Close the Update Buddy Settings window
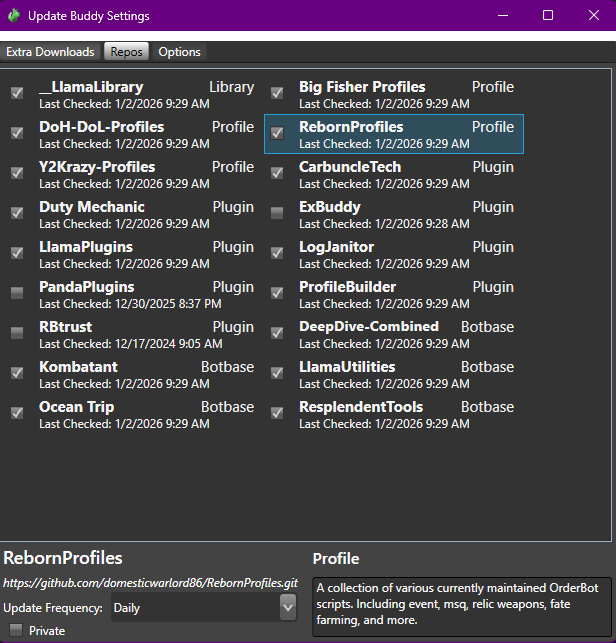This screenshot has width=616, height=643. [x=593, y=16]
